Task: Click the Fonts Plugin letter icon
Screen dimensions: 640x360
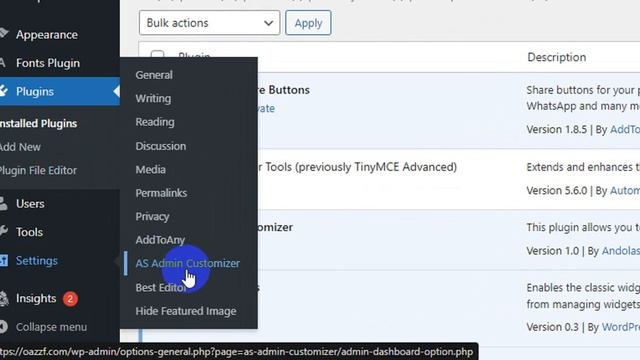Action: pyautogui.click(x=2, y=63)
